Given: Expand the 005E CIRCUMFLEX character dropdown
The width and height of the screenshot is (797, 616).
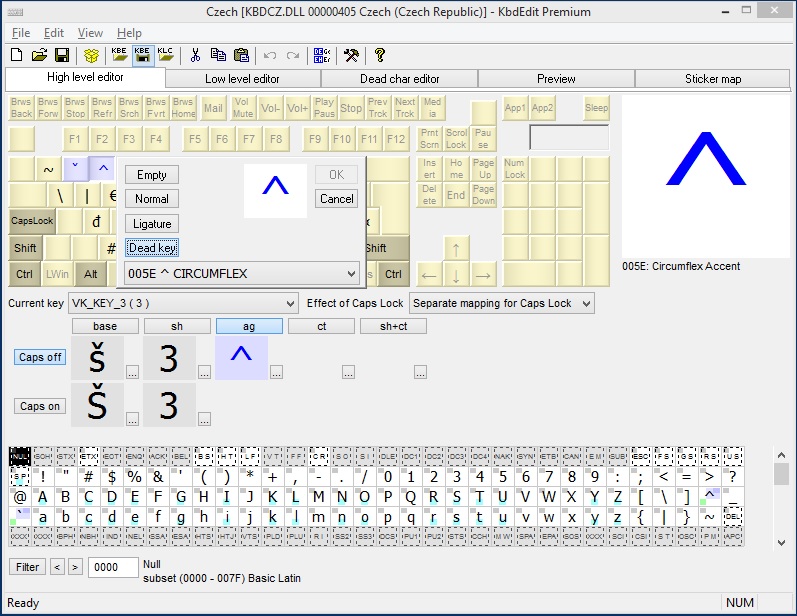Looking at the screenshot, I should point(350,273).
